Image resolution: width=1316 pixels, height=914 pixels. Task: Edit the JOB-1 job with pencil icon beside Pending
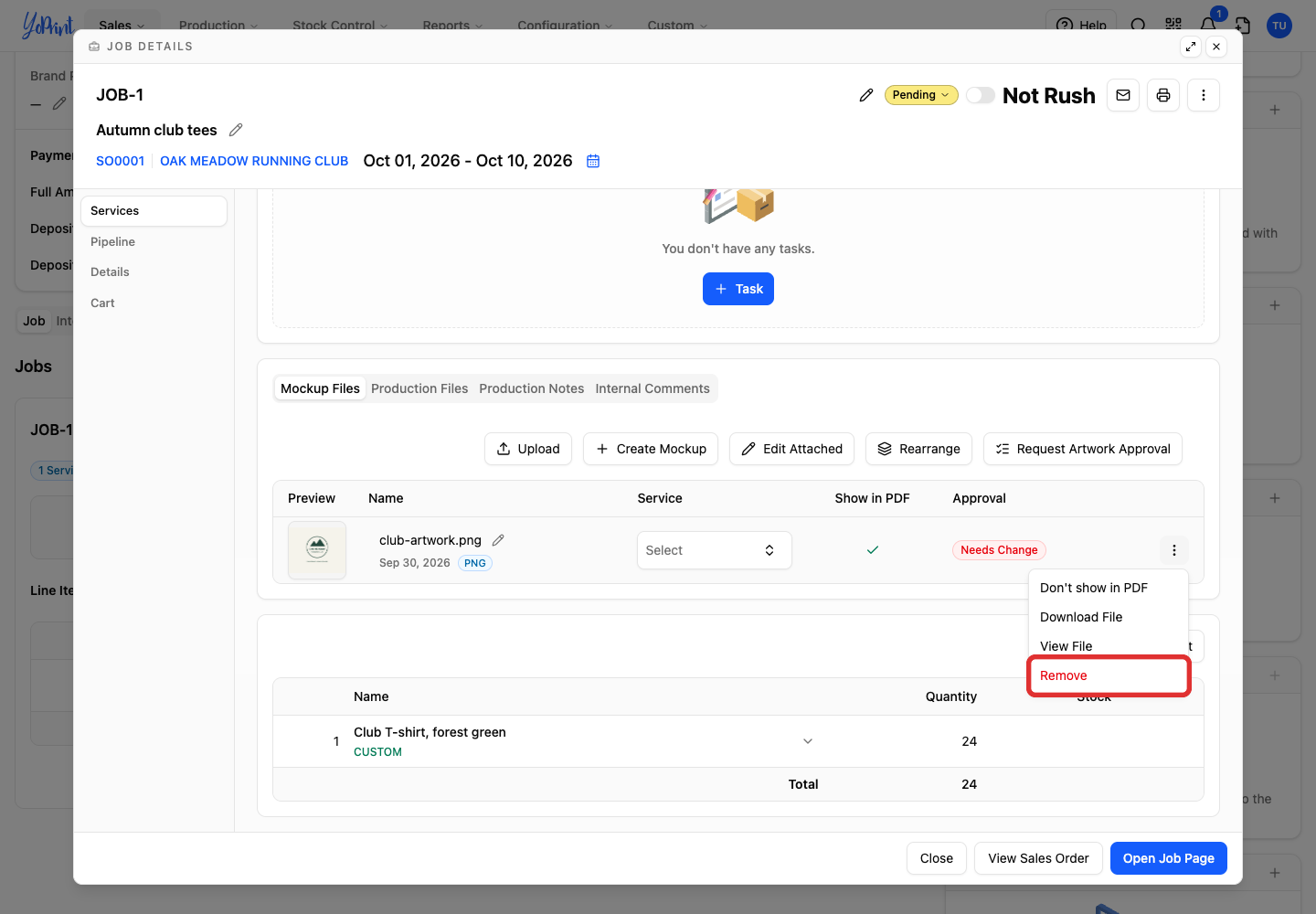point(866,95)
